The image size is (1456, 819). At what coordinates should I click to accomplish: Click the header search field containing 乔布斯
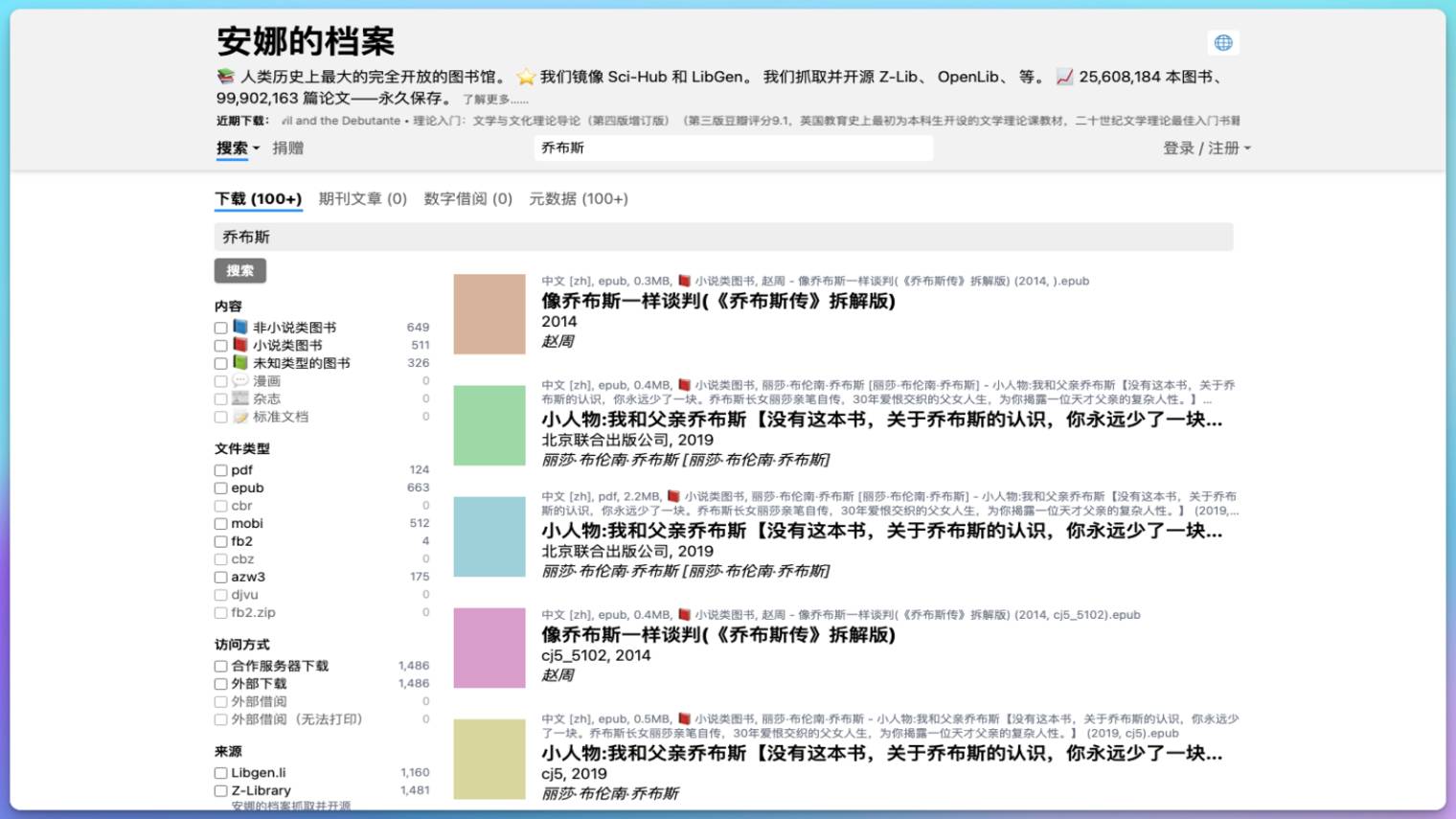(733, 148)
